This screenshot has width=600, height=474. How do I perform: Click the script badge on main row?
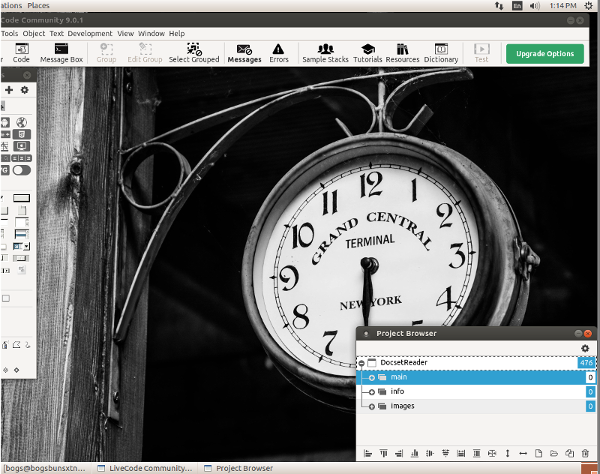(x=590, y=378)
